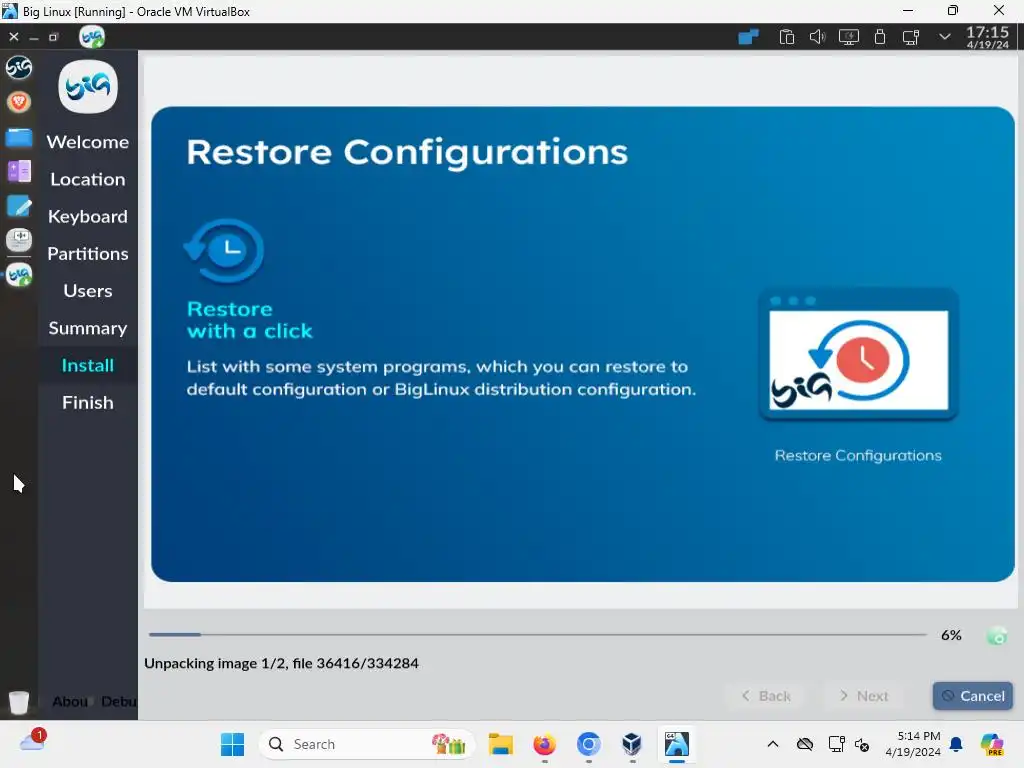Click the crossed-out cloud icon in Windows tray
The width and height of the screenshot is (1024, 768).
[x=805, y=744]
